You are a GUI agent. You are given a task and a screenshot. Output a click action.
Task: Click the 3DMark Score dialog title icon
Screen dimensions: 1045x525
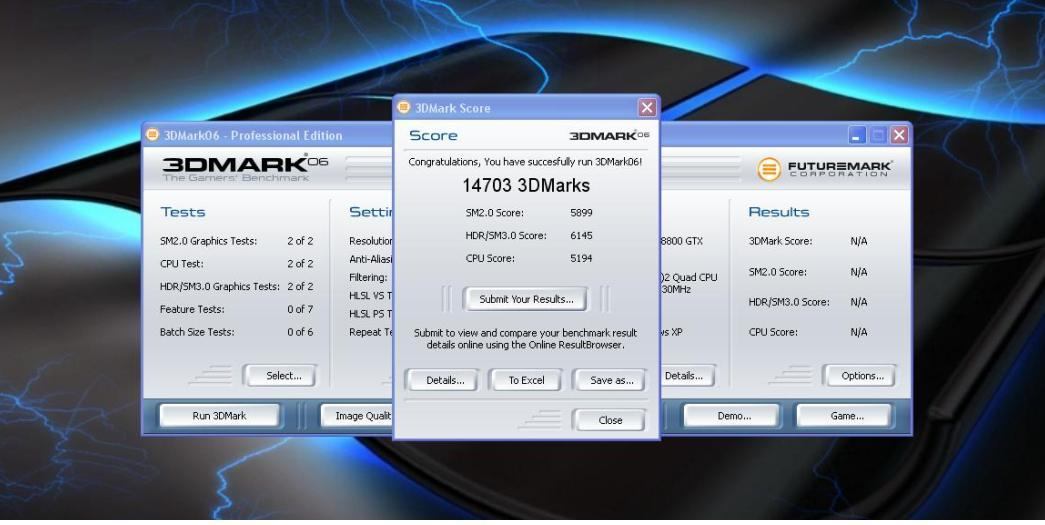tap(403, 107)
